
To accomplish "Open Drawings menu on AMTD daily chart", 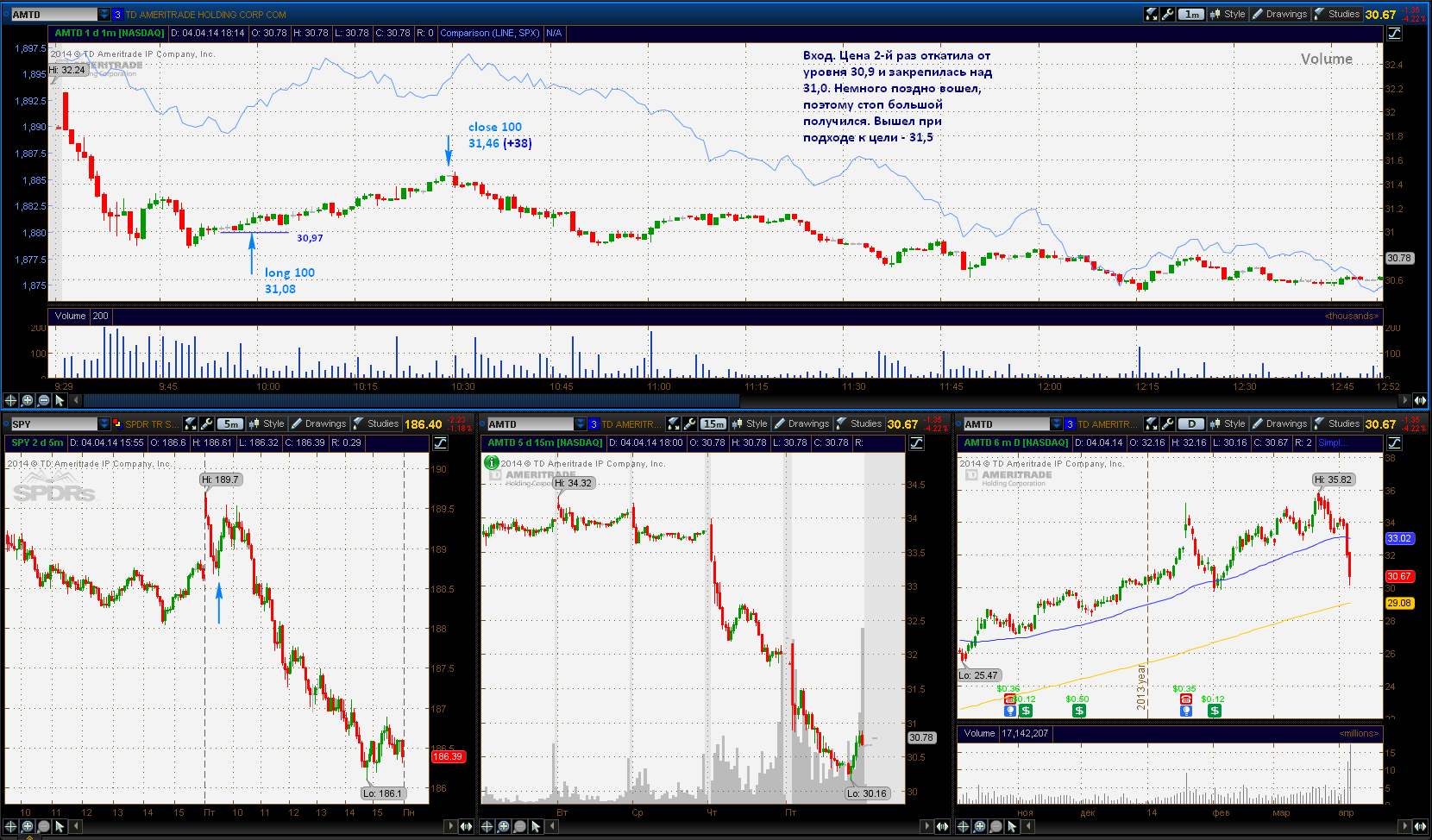I will pos(1279,423).
